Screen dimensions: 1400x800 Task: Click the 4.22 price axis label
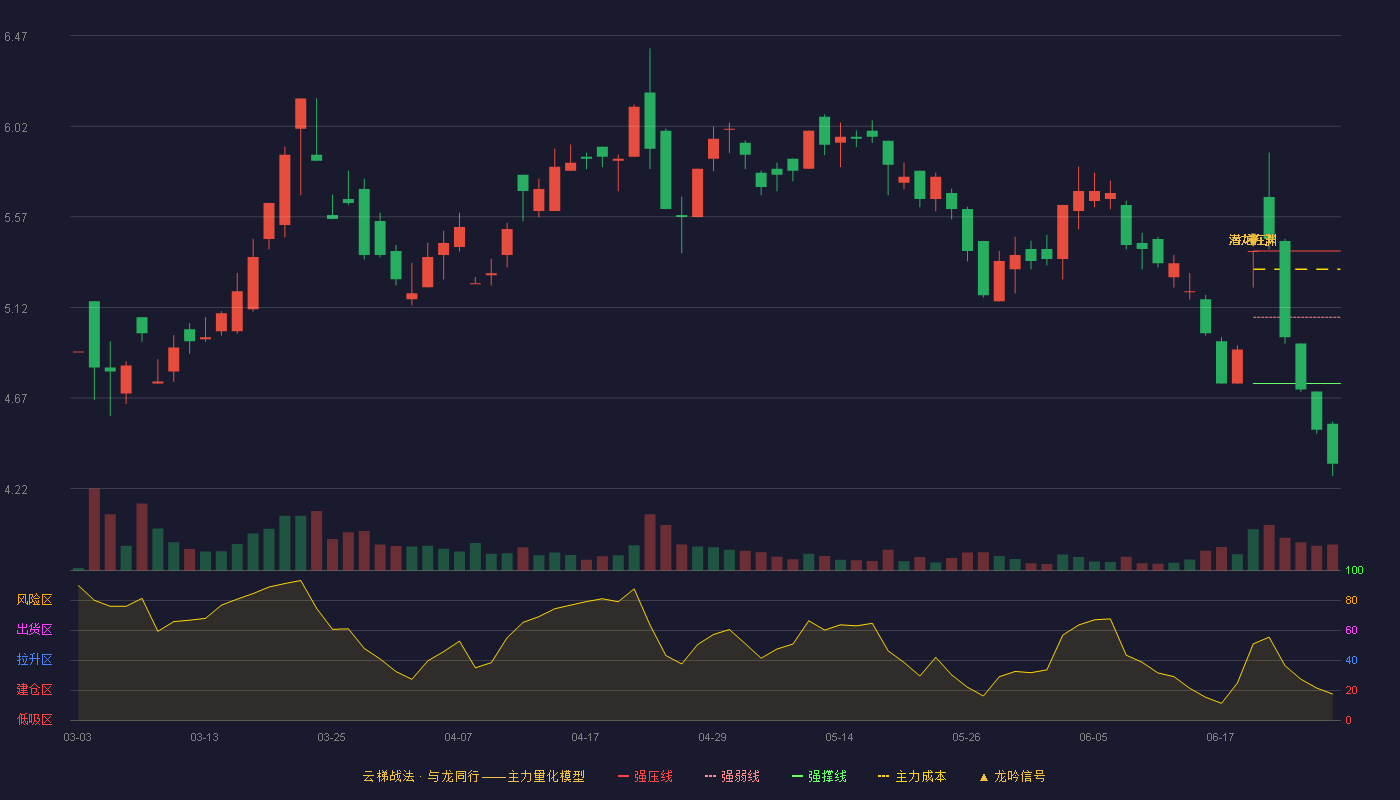pos(15,490)
